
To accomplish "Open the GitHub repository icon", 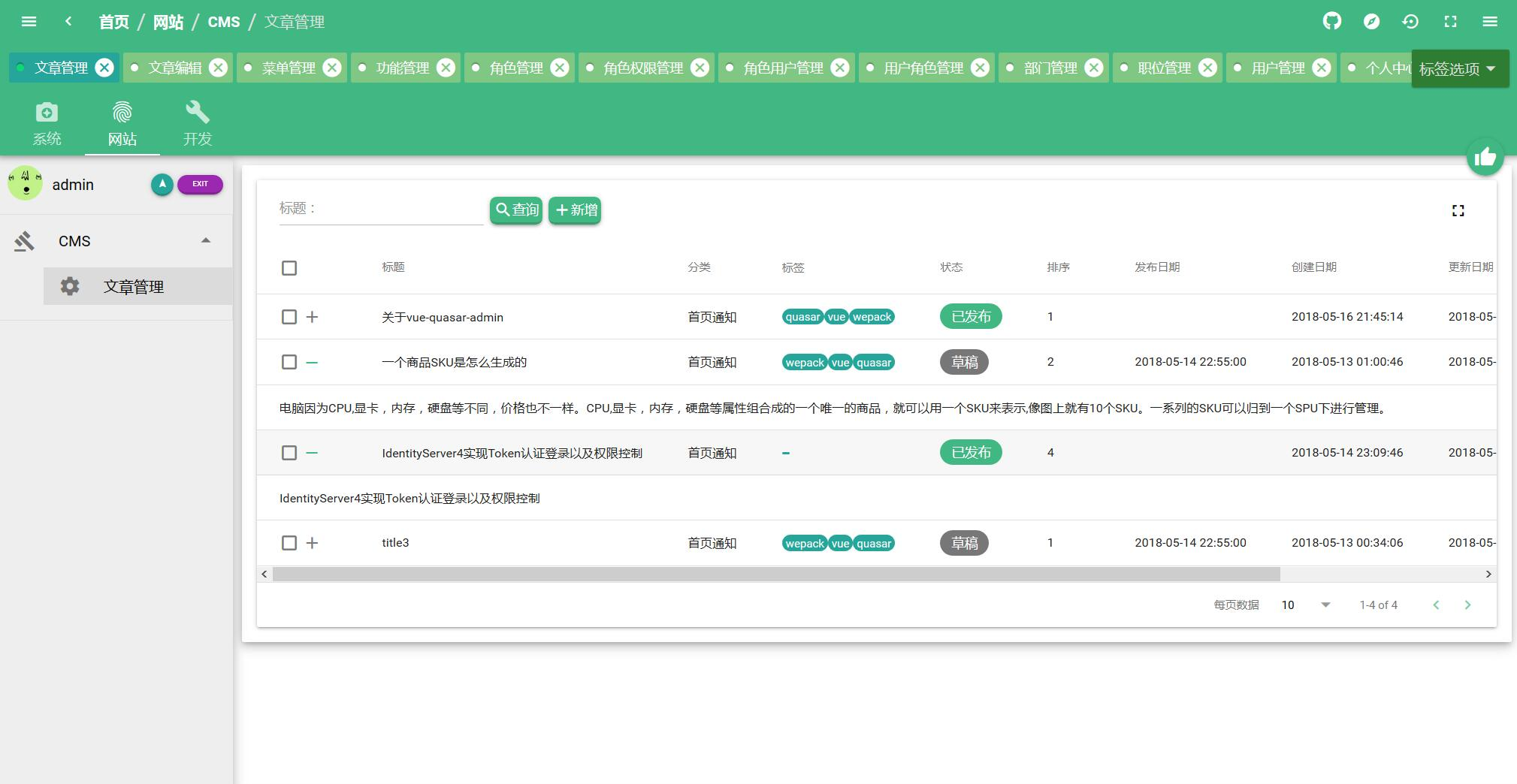I will click(1332, 21).
